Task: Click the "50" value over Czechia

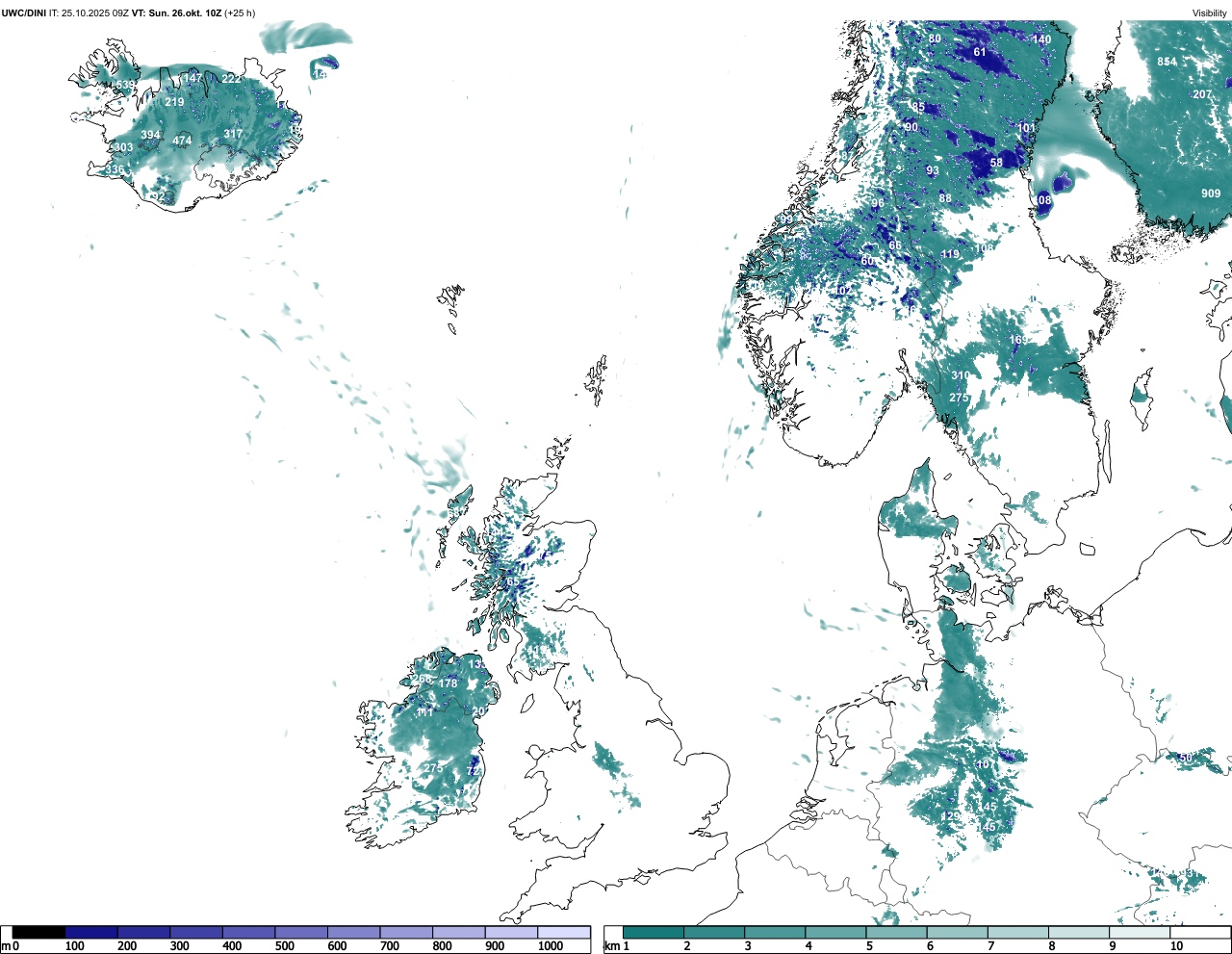Action: point(1186,758)
